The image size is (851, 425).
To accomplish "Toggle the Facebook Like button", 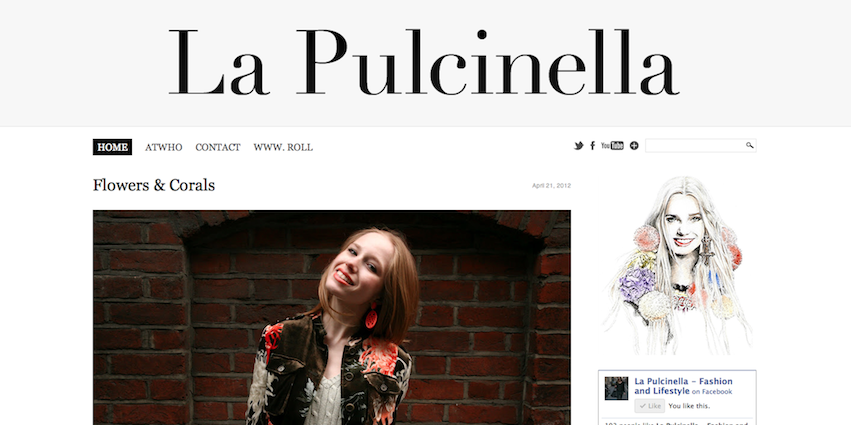I will pyautogui.click(x=650, y=406).
